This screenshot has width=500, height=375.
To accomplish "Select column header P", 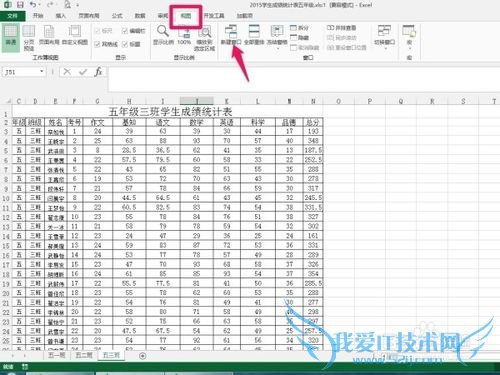I will (x=370, y=101).
